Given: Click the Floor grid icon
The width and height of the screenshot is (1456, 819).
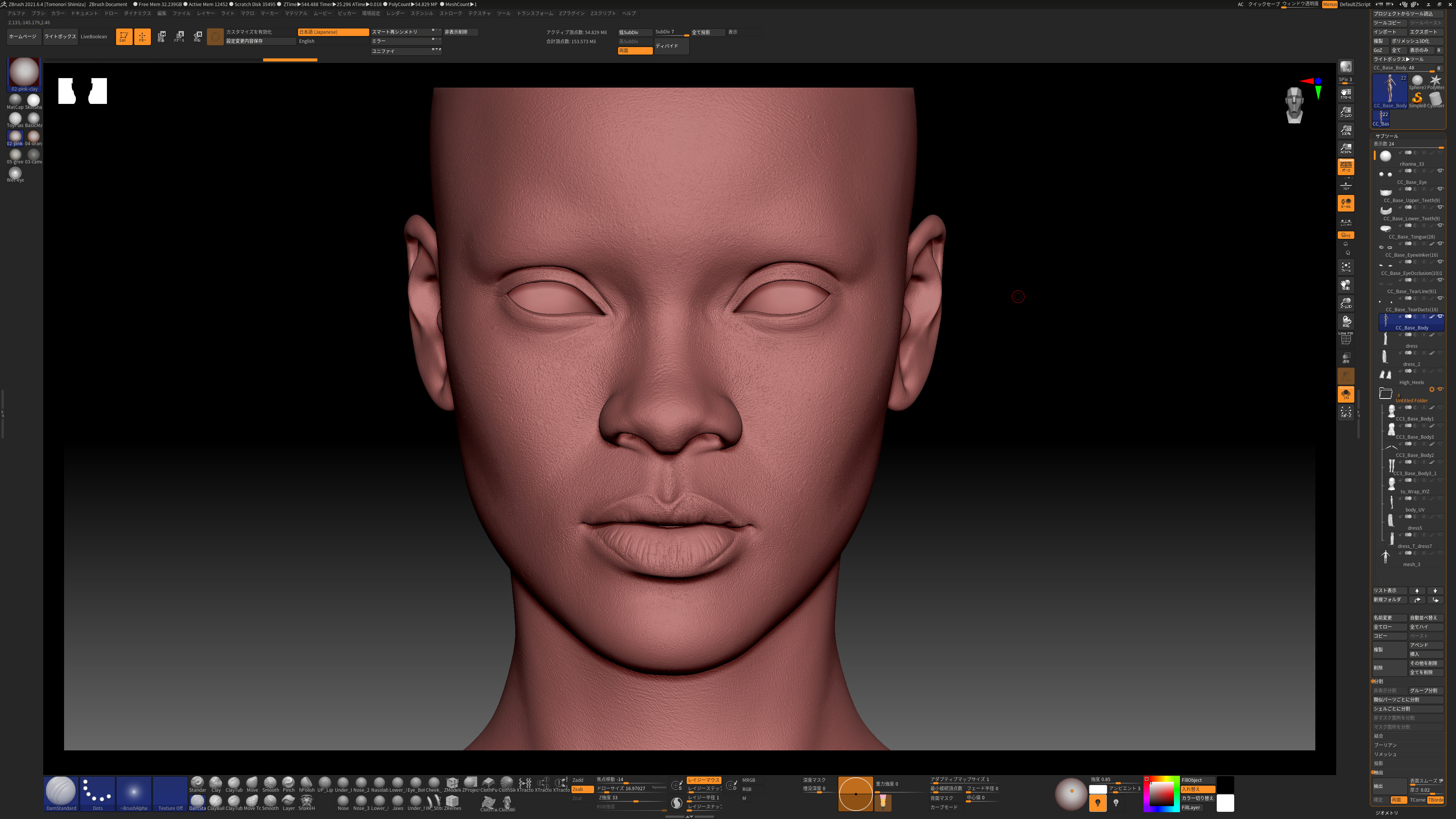Looking at the screenshot, I should click(1346, 185).
